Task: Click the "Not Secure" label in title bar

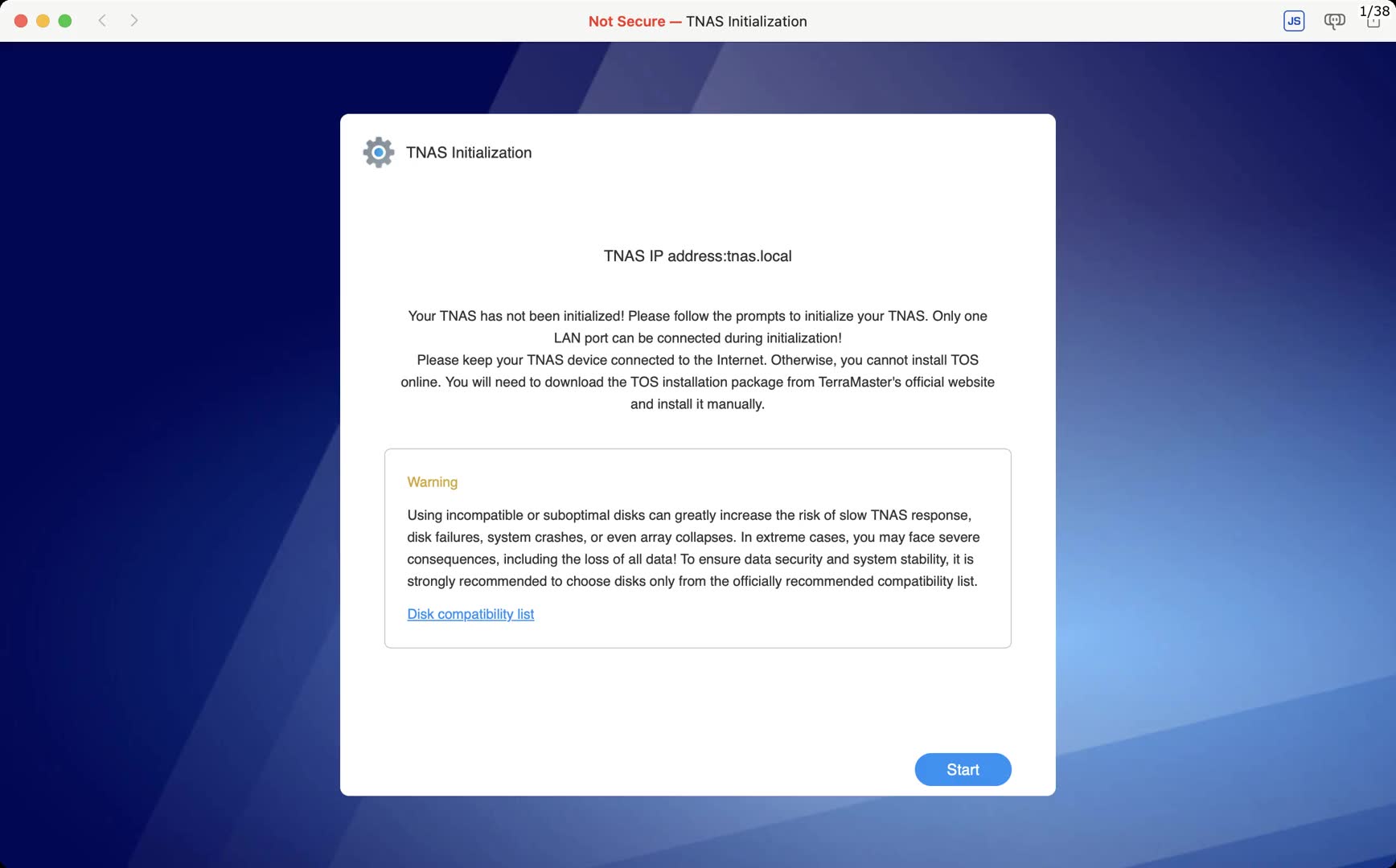Action: (x=626, y=22)
